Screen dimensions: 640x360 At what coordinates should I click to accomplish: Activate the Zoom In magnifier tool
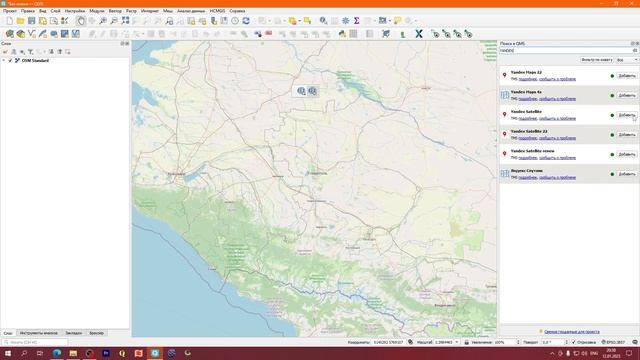[x=103, y=21]
